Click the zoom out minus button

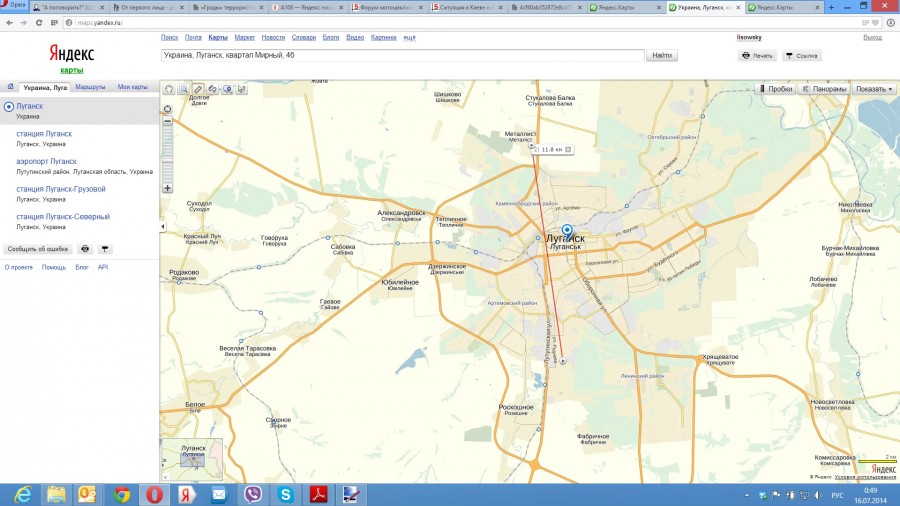coord(167,121)
